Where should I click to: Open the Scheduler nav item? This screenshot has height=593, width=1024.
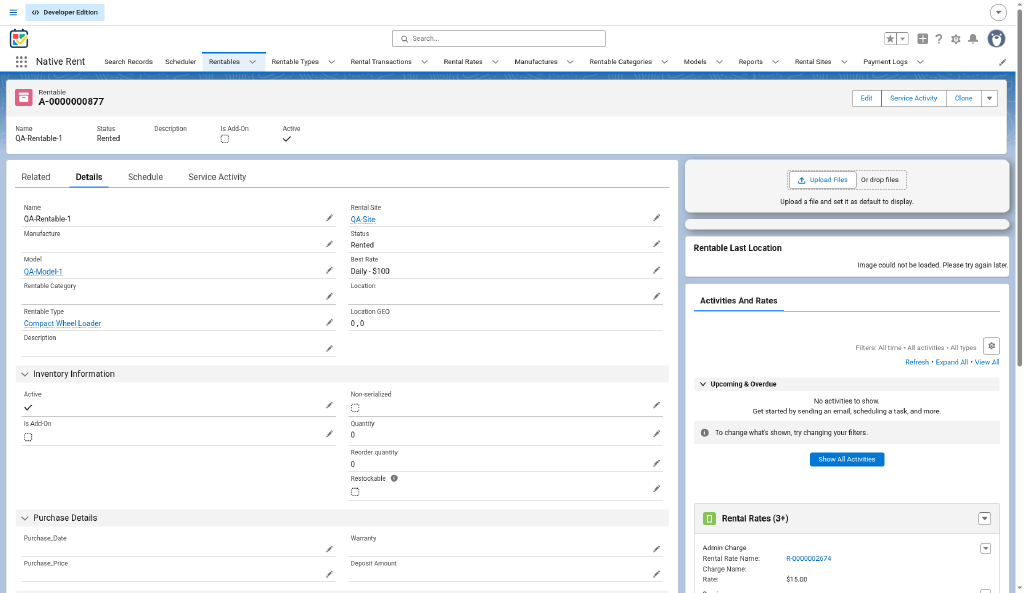tap(180, 62)
